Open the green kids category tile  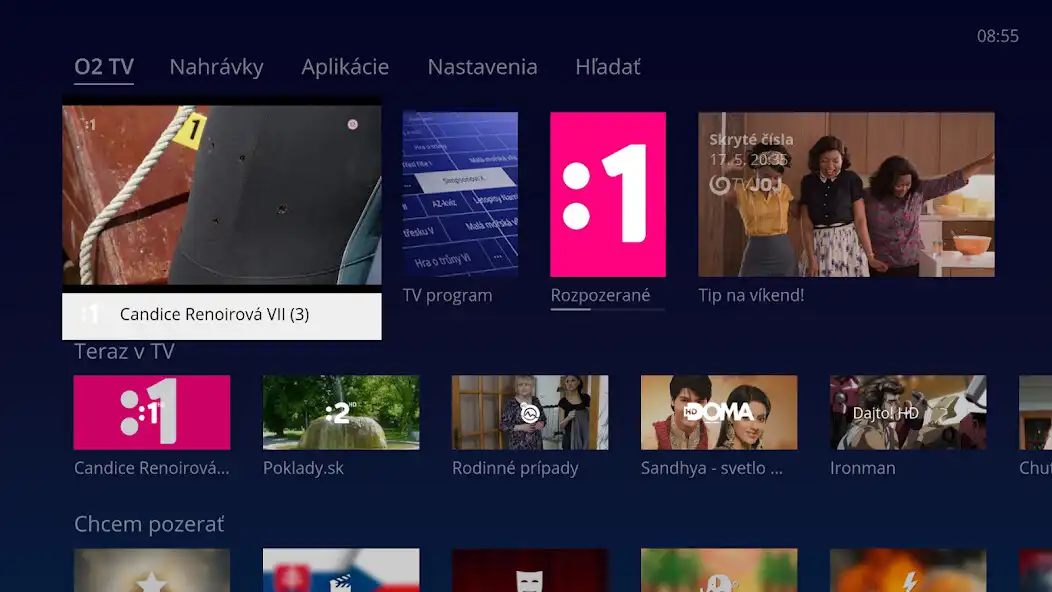pos(719,571)
